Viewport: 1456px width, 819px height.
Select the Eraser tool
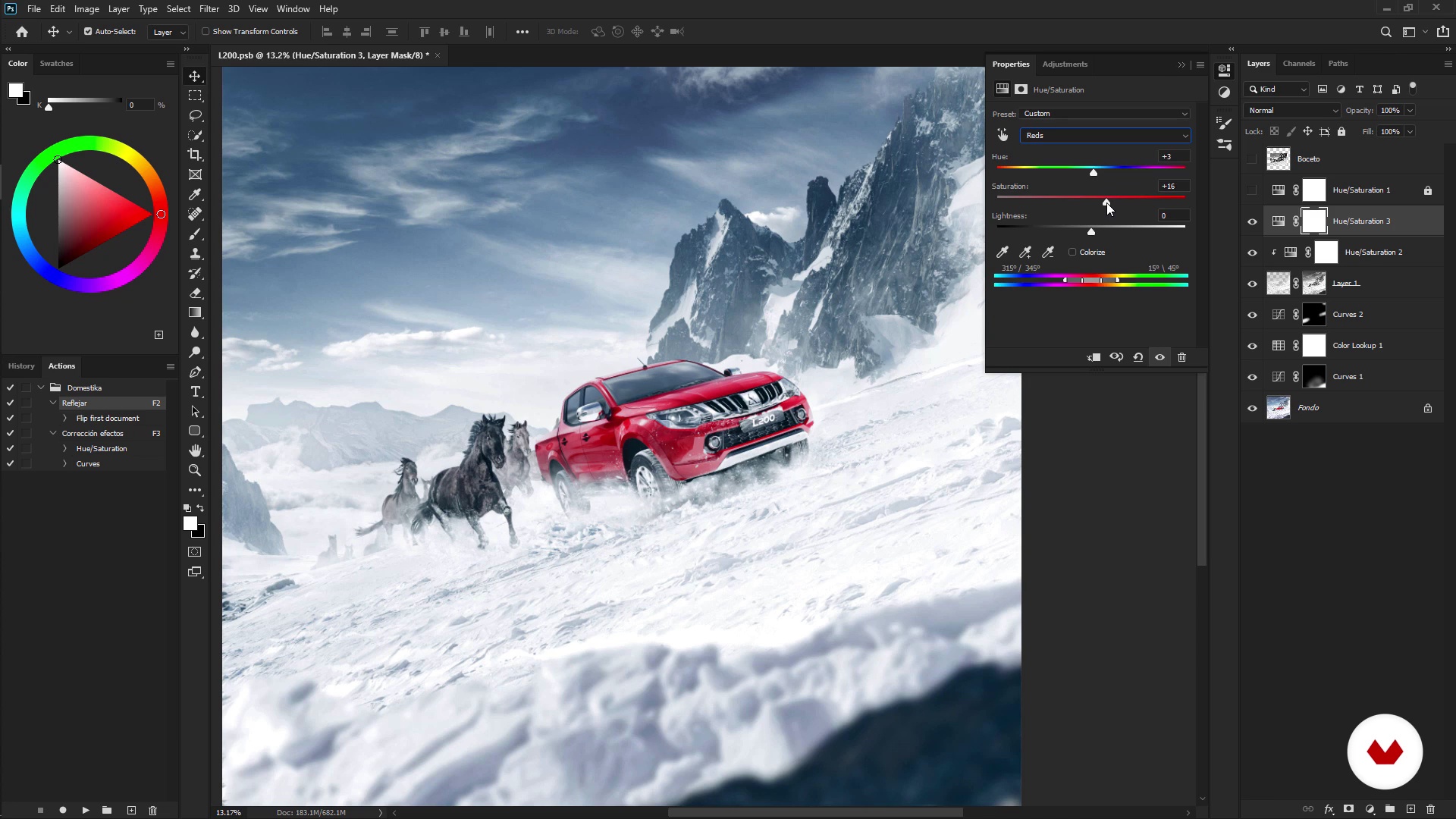[x=195, y=293]
